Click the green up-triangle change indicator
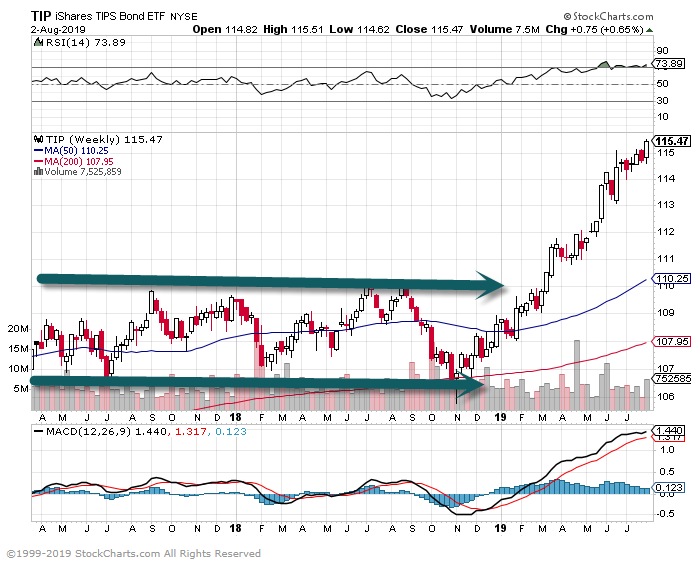This screenshot has height=568, width=698. point(649,30)
